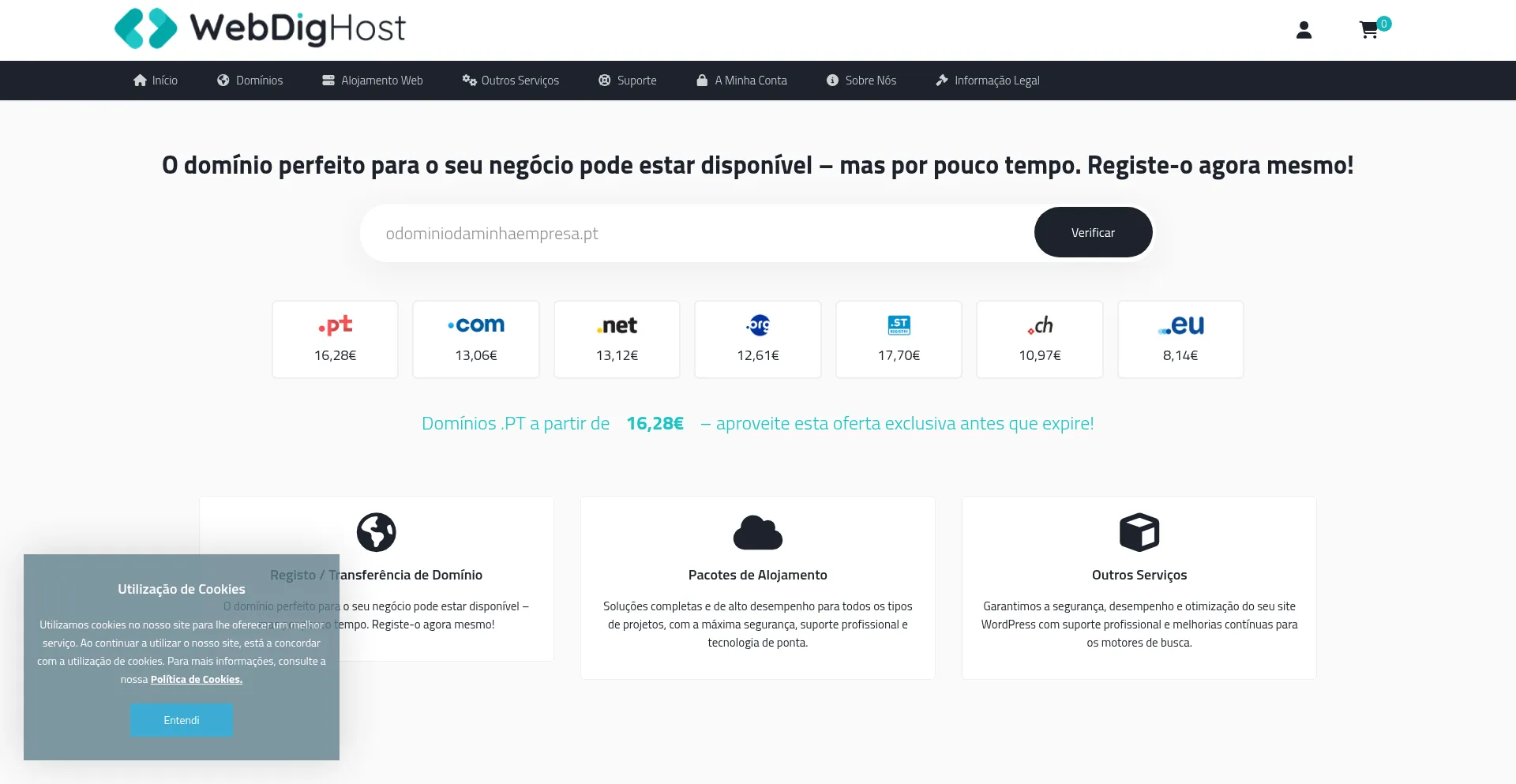The width and height of the screenshot is (1516, 784).
Task: Accept cookies with the Entendi button
Action: [x=182, y=720]
